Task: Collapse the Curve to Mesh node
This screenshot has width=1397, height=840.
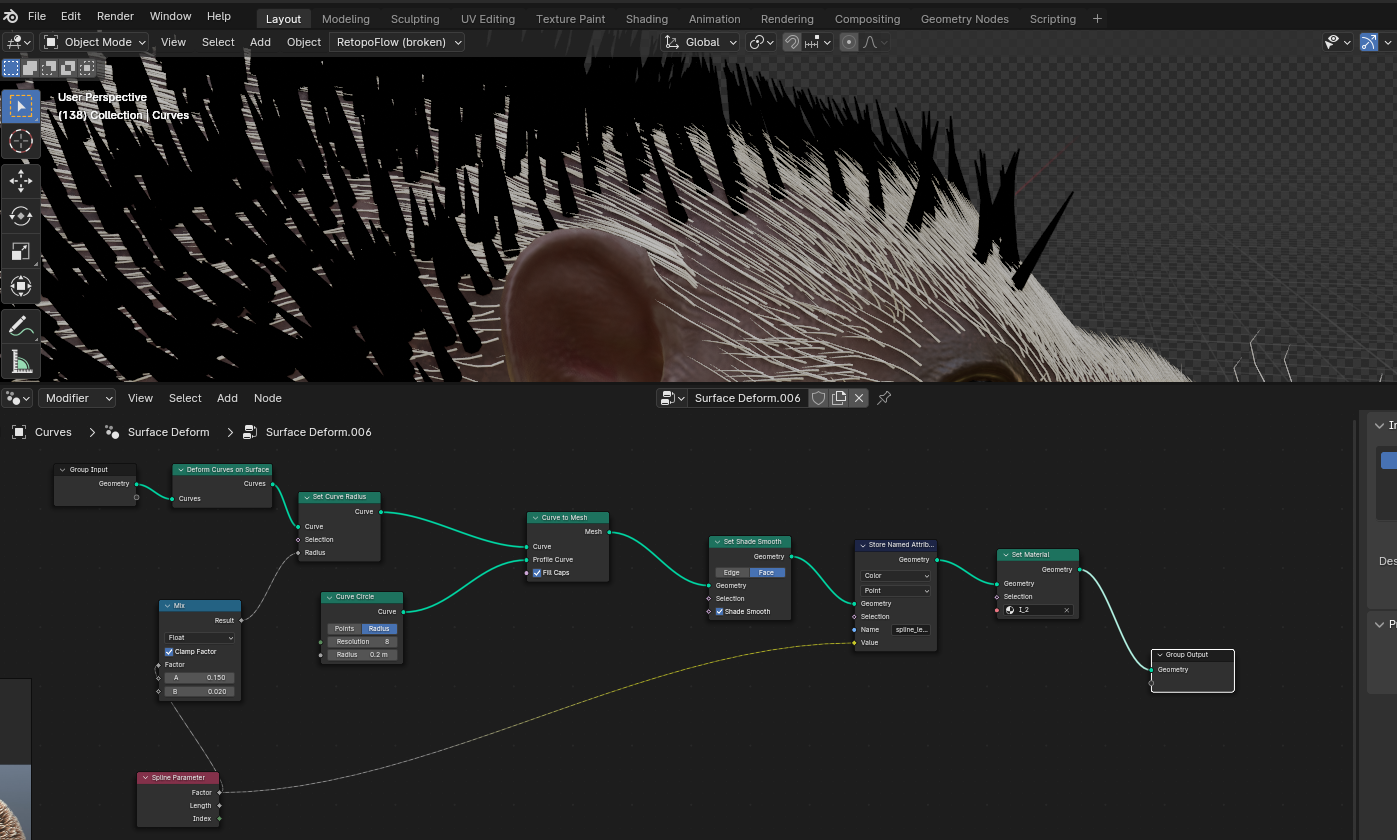Action: [536, 518]
